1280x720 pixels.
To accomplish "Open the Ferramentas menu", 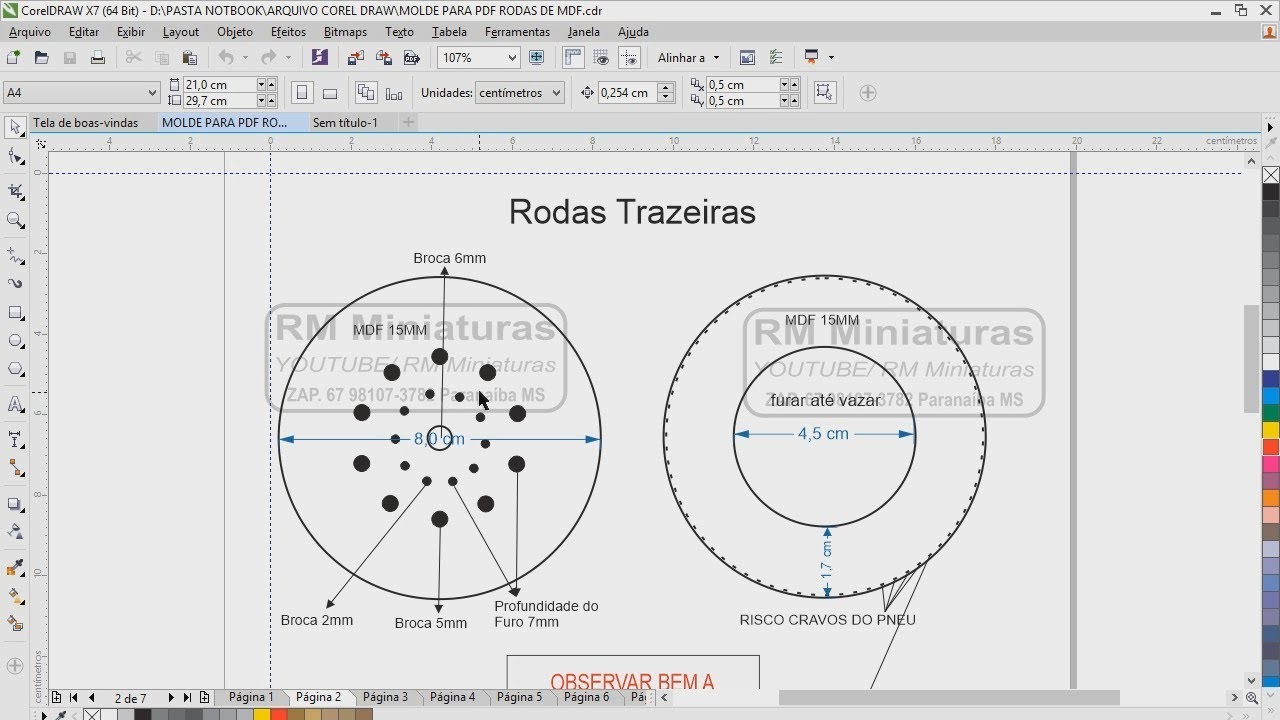I will pyautogui.click(x=517, y=32).
